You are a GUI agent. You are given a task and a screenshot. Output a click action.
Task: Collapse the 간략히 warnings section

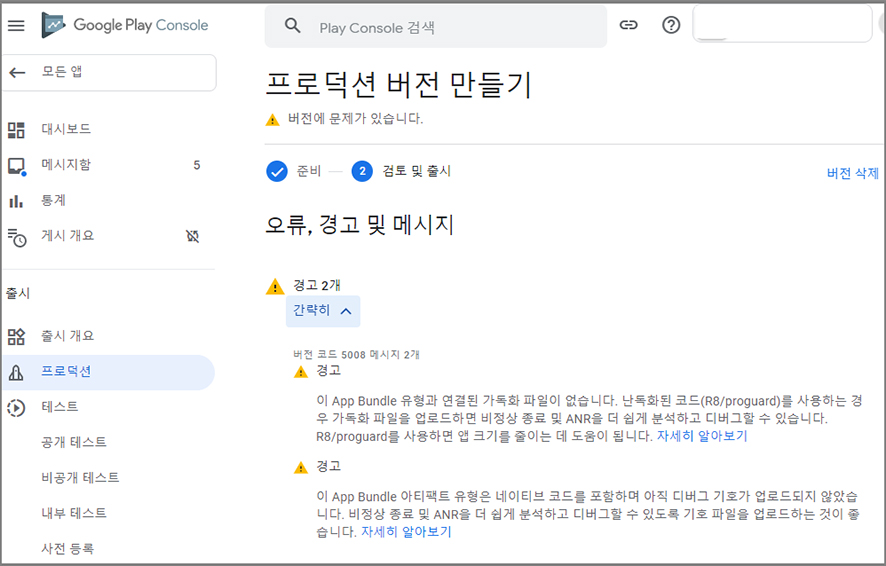tap(322, 311)
